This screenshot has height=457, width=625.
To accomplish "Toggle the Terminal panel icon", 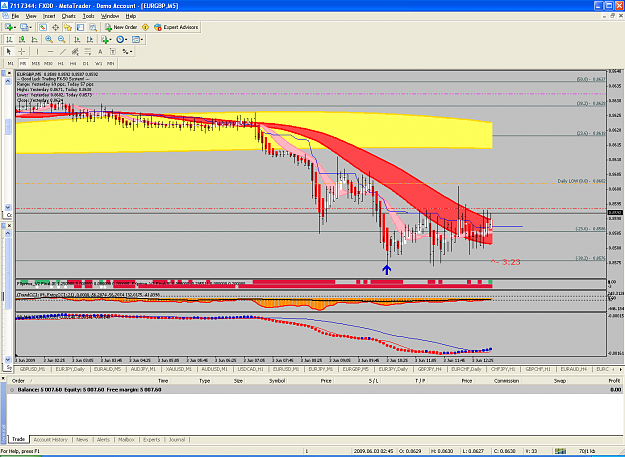I will pyautogui.click(x=80, y=27).
